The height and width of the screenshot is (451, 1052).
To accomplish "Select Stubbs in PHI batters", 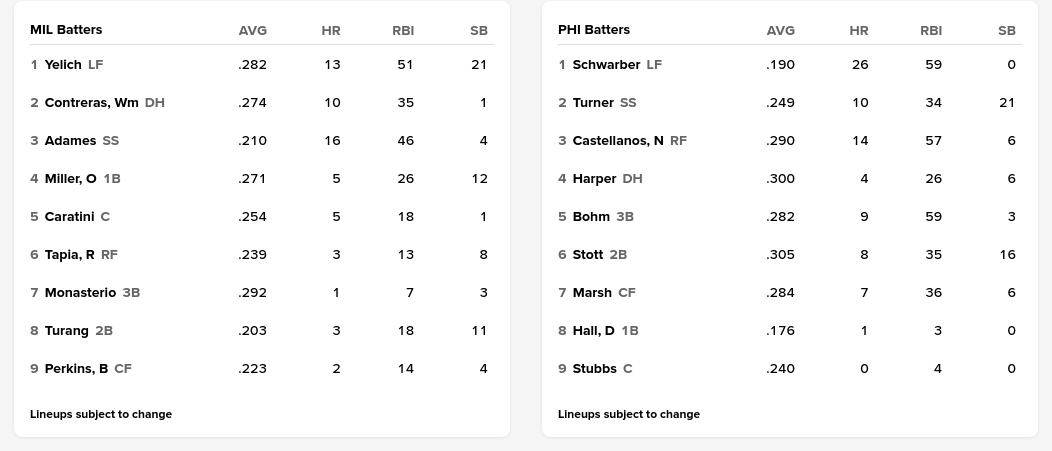I will (x=594, y=369).
